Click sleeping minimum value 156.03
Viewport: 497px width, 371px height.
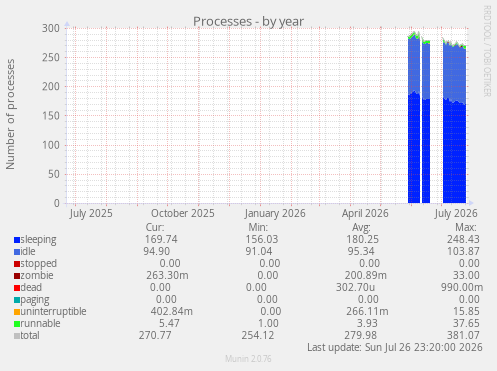tap(262, 239)
